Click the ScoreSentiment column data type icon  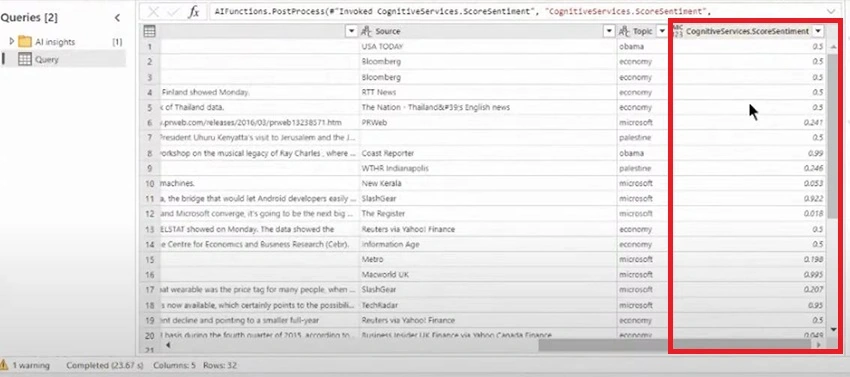[678, 31]
